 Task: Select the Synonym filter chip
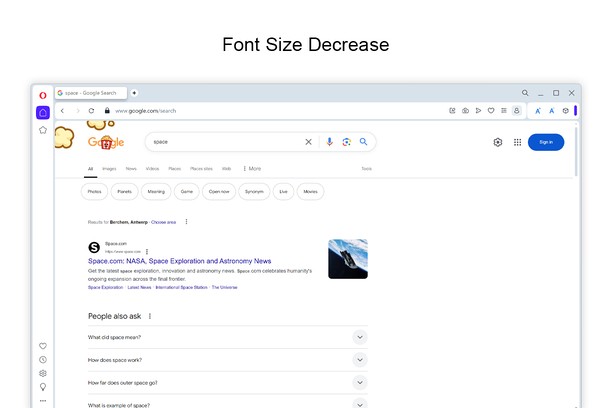coord(254,192)
